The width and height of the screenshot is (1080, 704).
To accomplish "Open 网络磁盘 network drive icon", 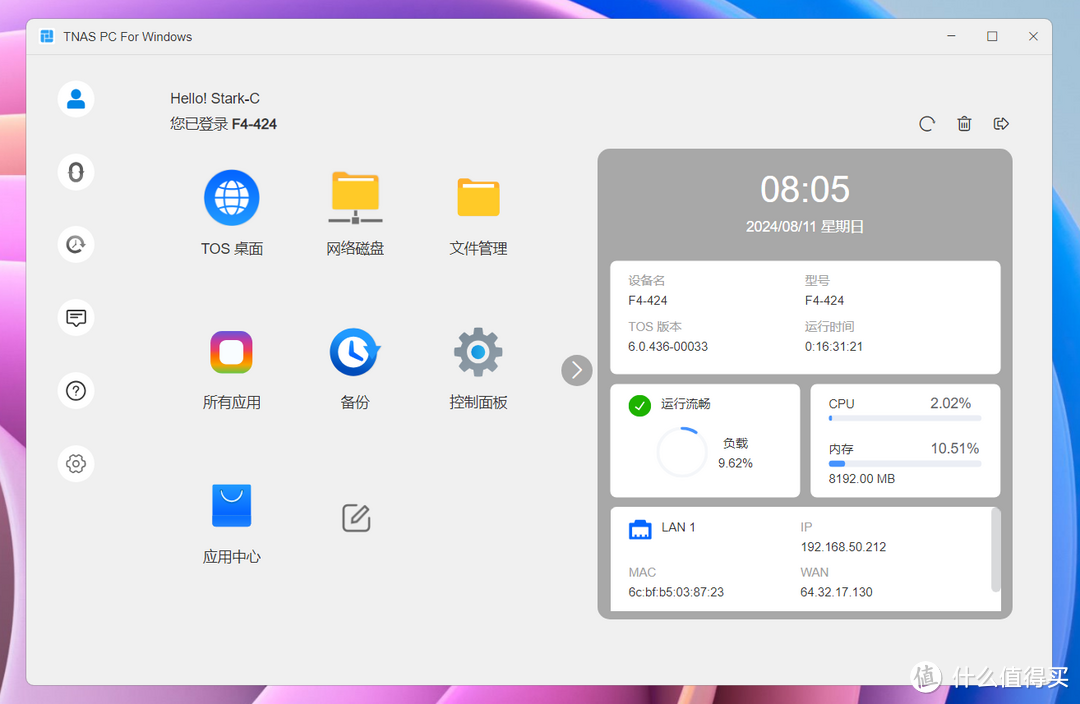I will pyautogui.click(x=355, y=198).
